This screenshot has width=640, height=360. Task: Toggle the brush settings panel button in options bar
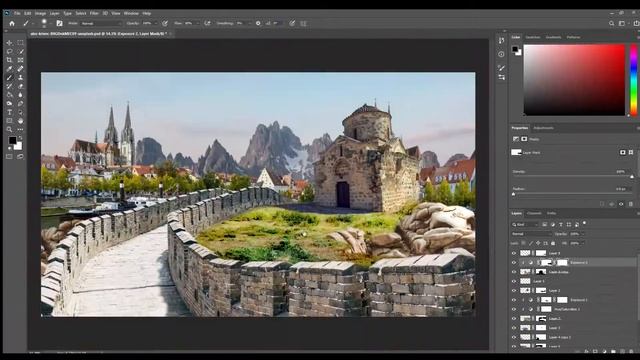point(59,24)
